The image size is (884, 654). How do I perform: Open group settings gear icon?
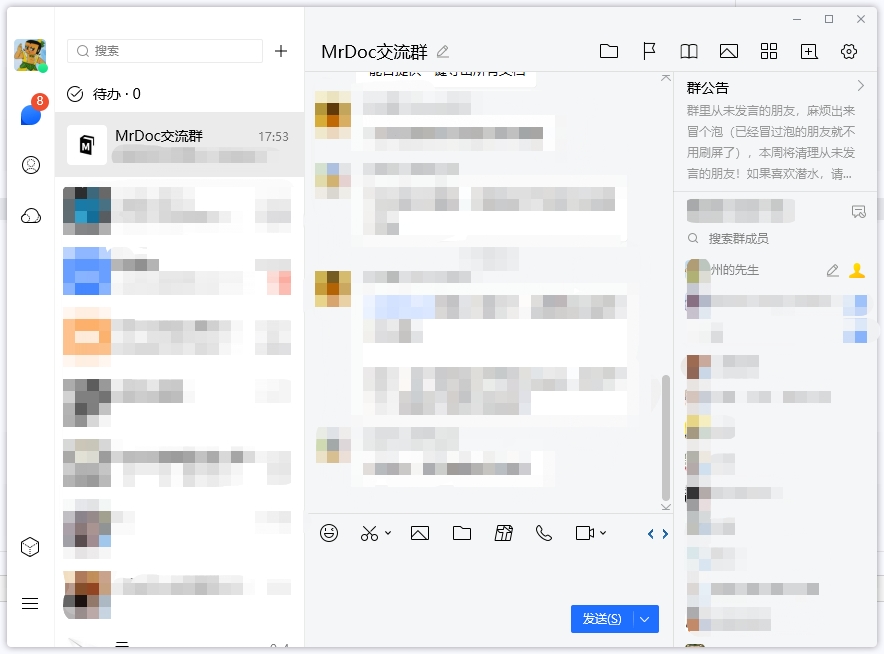click(849, 52)
